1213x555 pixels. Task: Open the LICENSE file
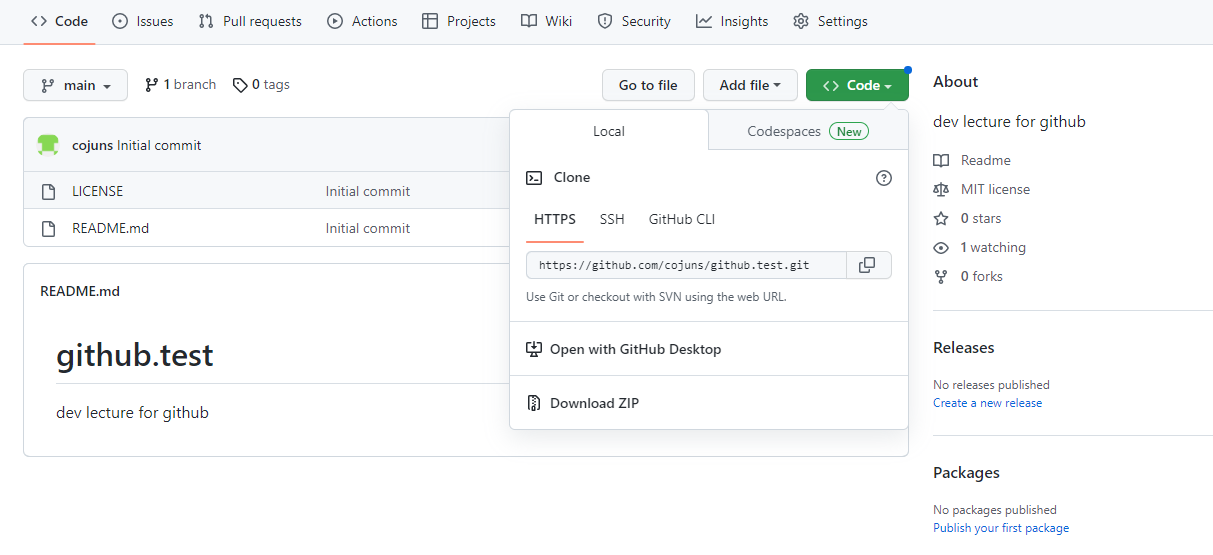click(x=98, y=191)
